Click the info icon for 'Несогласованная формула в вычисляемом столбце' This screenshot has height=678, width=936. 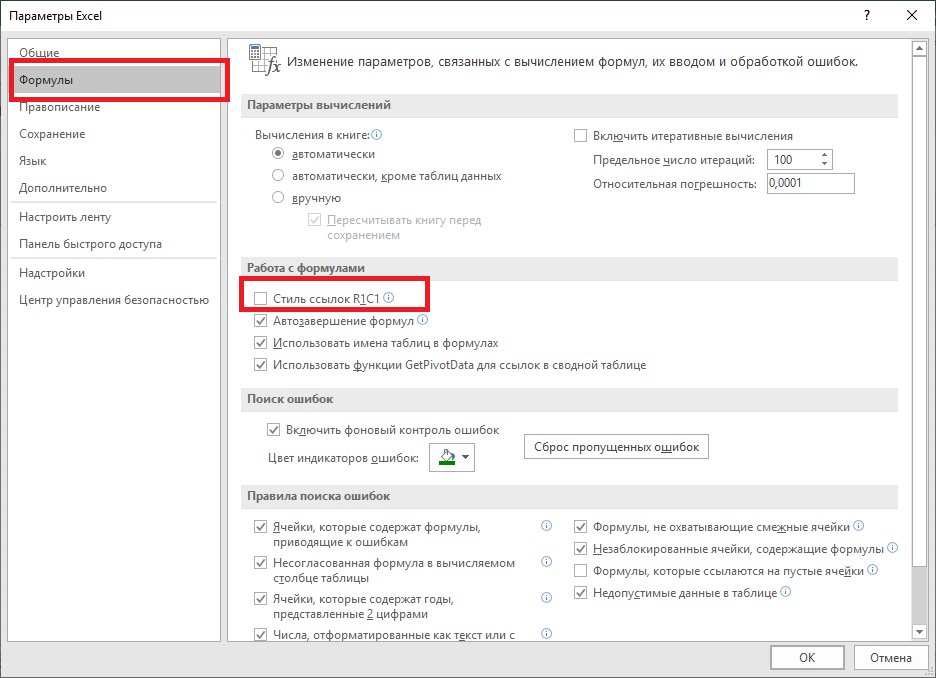pos(546,562)
